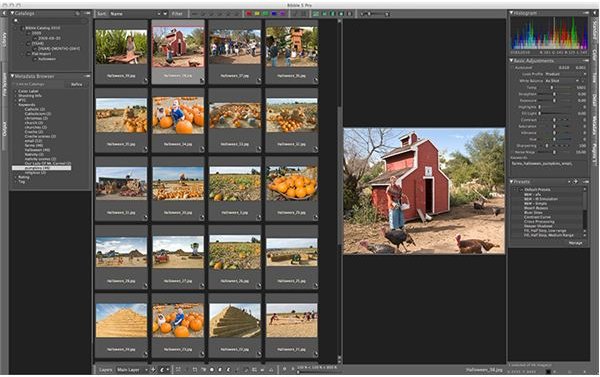Apply the Deeper Shadows preset
The width and height of the screenshot is (600, 377).
538,226
